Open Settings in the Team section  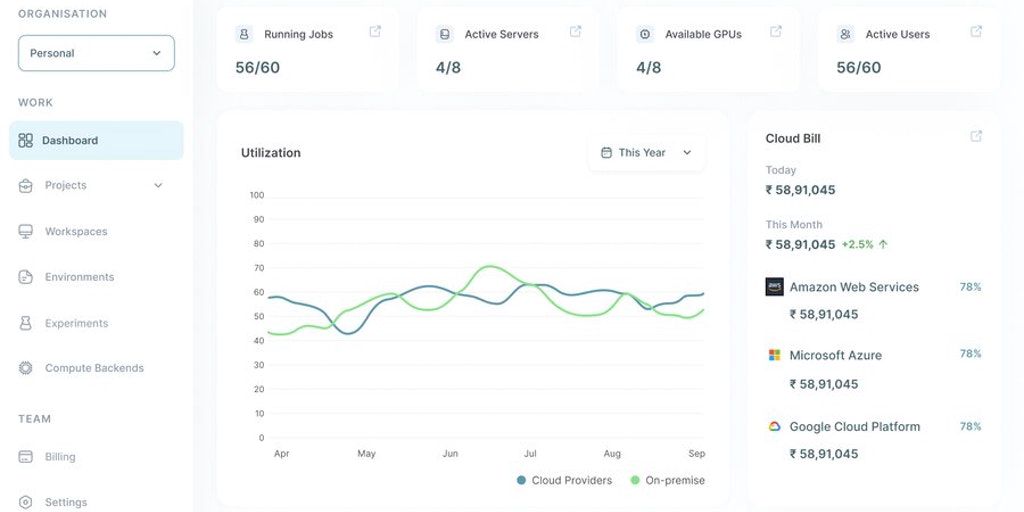click(x=66, y=502)
